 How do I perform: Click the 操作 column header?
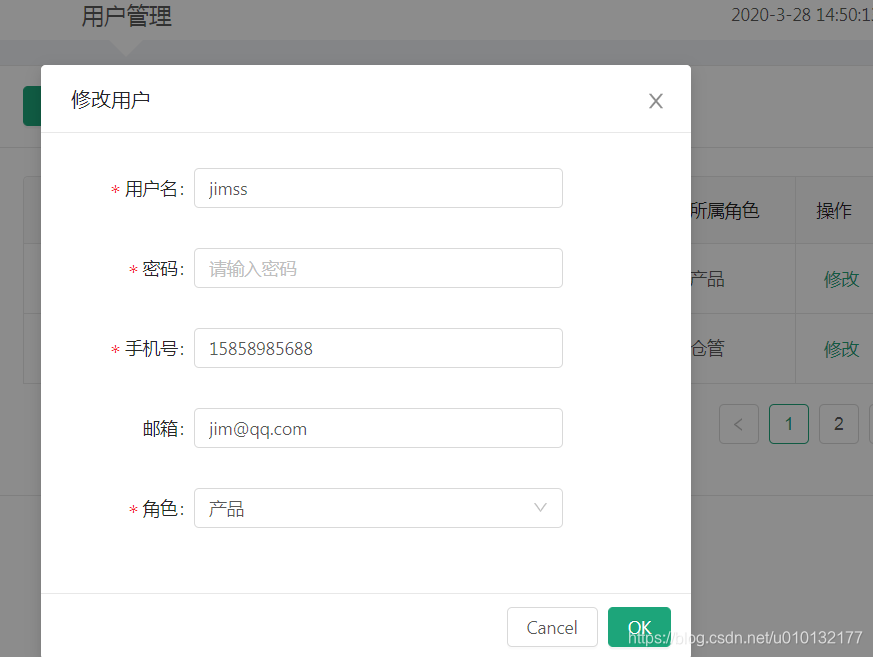[833, 210]
